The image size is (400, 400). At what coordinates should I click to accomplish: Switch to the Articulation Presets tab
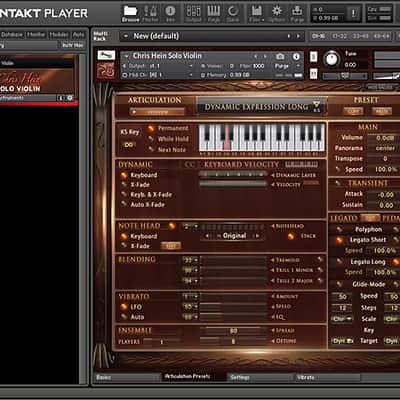[187, 377]
